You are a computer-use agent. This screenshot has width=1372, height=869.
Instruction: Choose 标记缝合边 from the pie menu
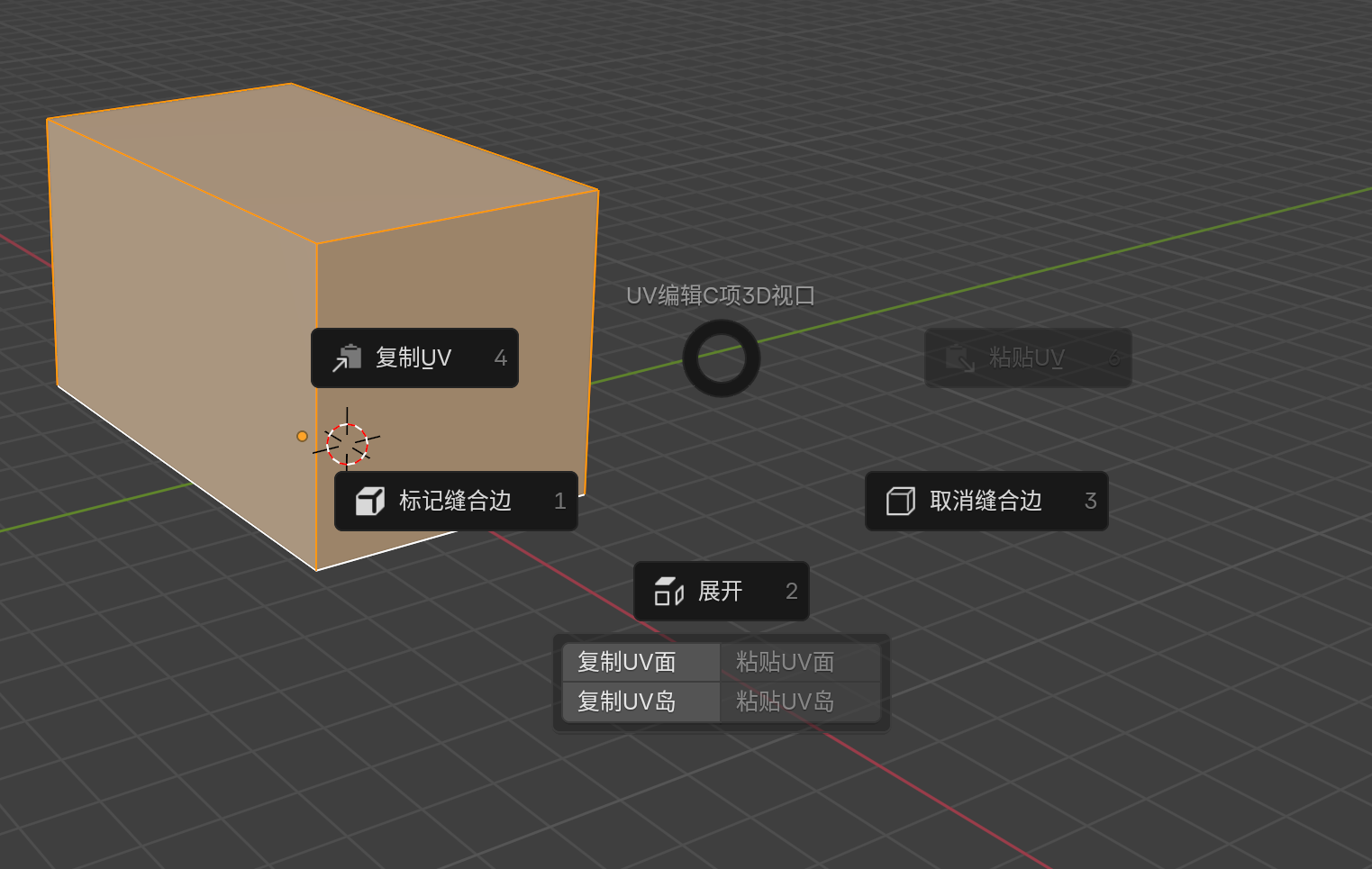click(x=456, y=502)
